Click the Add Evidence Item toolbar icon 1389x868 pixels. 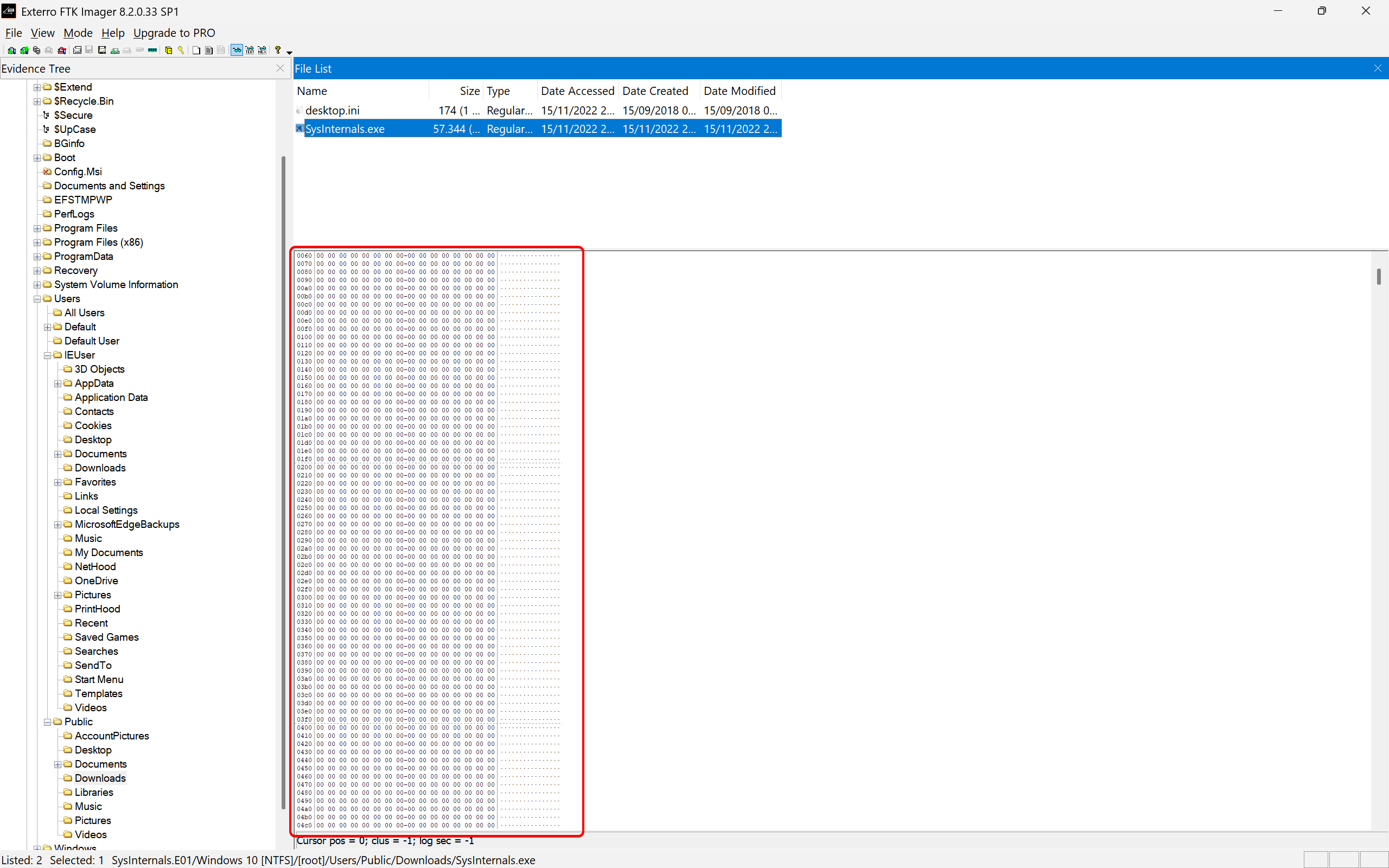pyautogui.click(x=11, y=50)
